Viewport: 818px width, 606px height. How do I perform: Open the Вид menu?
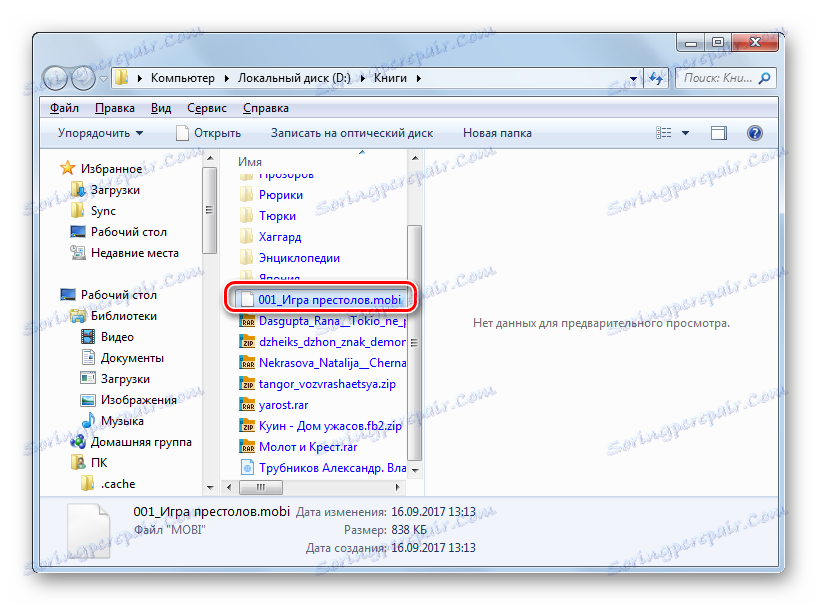click(x=161, y=108)
